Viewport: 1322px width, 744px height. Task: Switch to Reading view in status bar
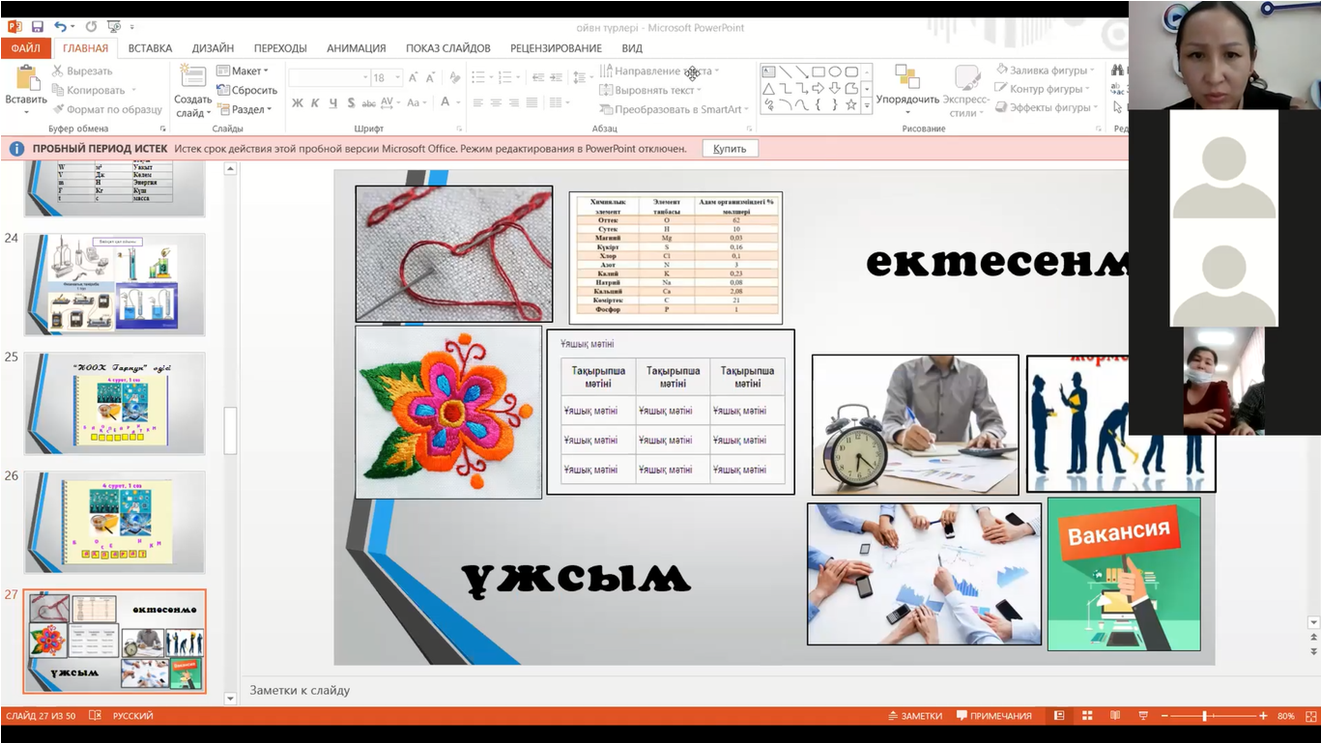coord(1114,716)
